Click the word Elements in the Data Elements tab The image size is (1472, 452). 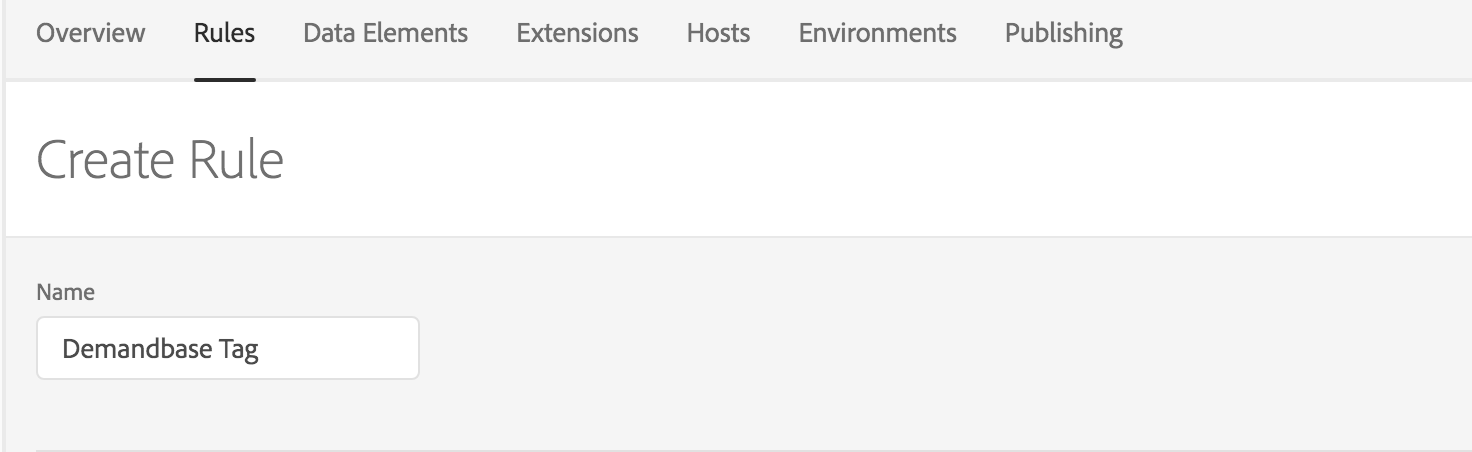click(415, 33)
